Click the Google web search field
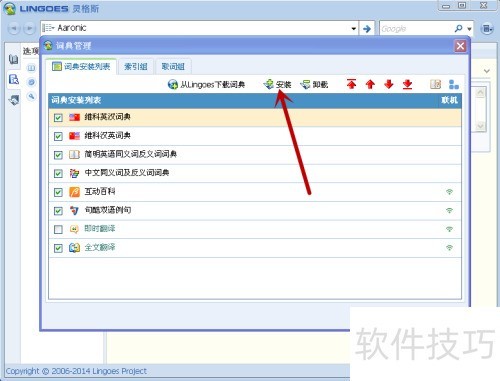 (x=416, y=29)
